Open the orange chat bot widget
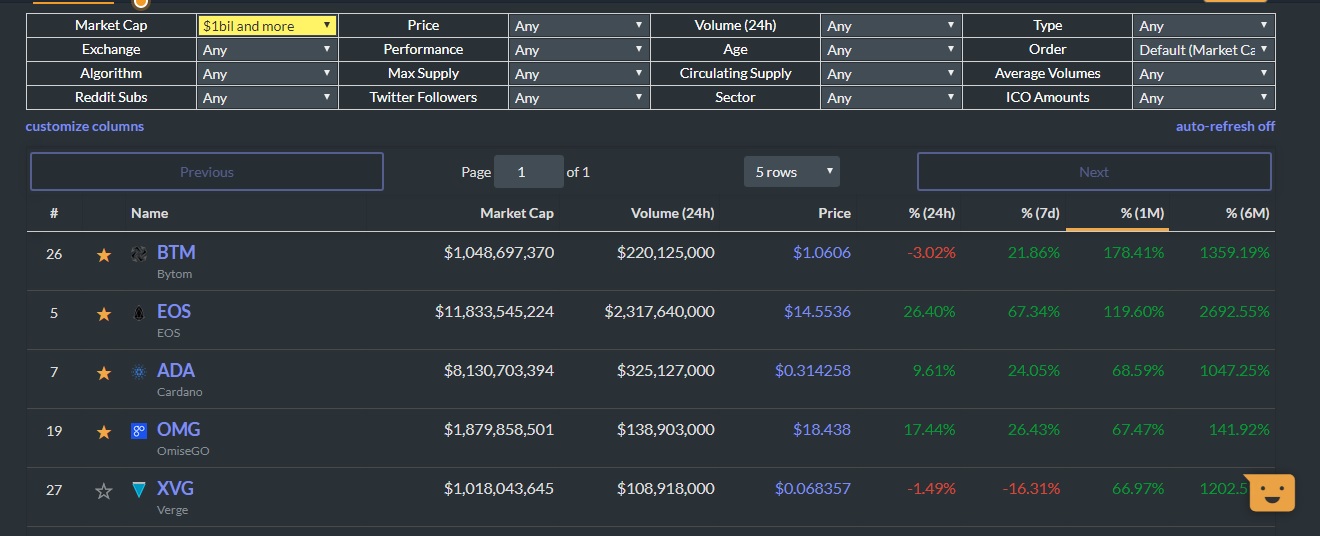1320x536 pixels. point(1271,493)
